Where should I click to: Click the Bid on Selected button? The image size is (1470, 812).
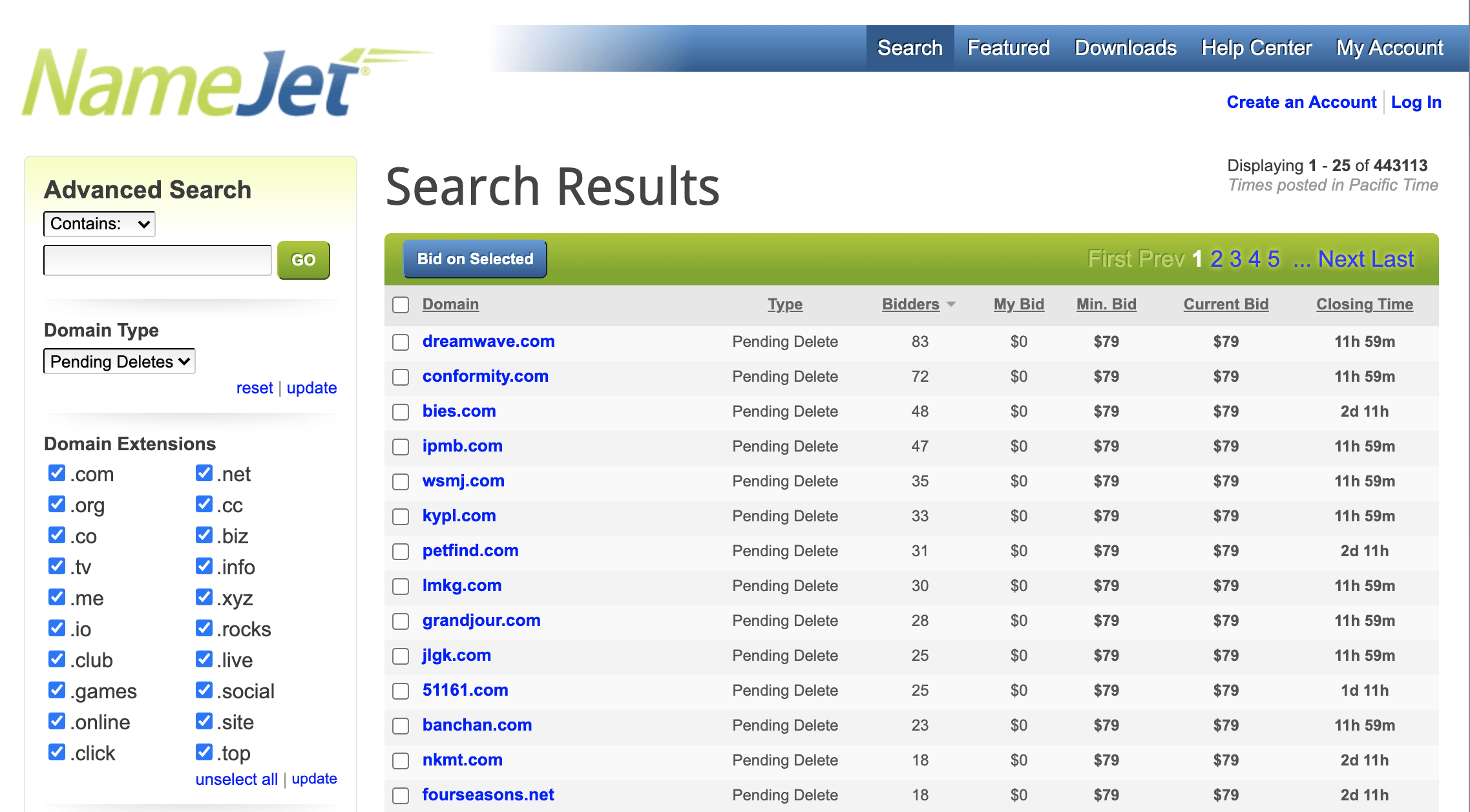coord(475,259)
